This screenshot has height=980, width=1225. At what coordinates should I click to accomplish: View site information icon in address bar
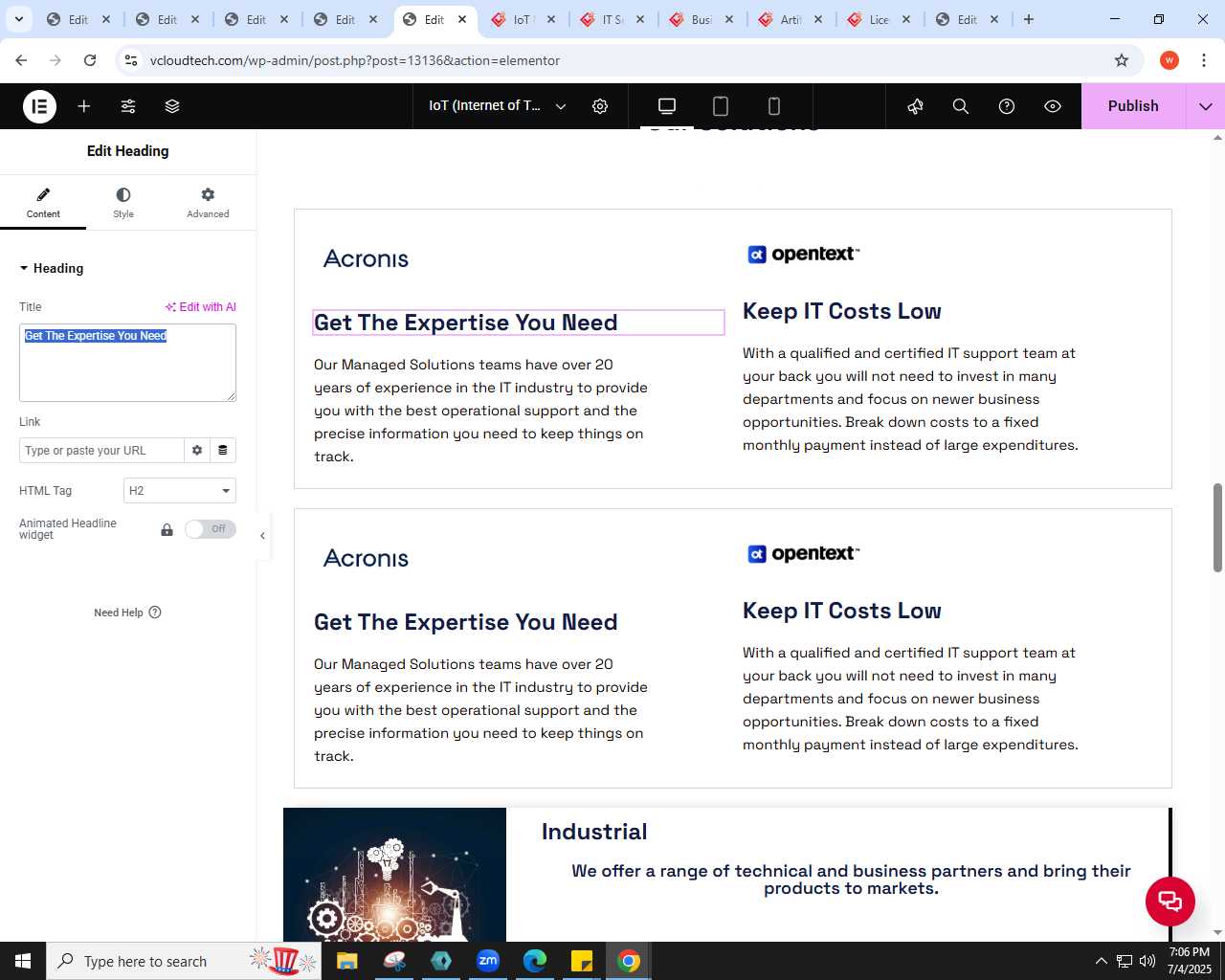coord(131,60)
